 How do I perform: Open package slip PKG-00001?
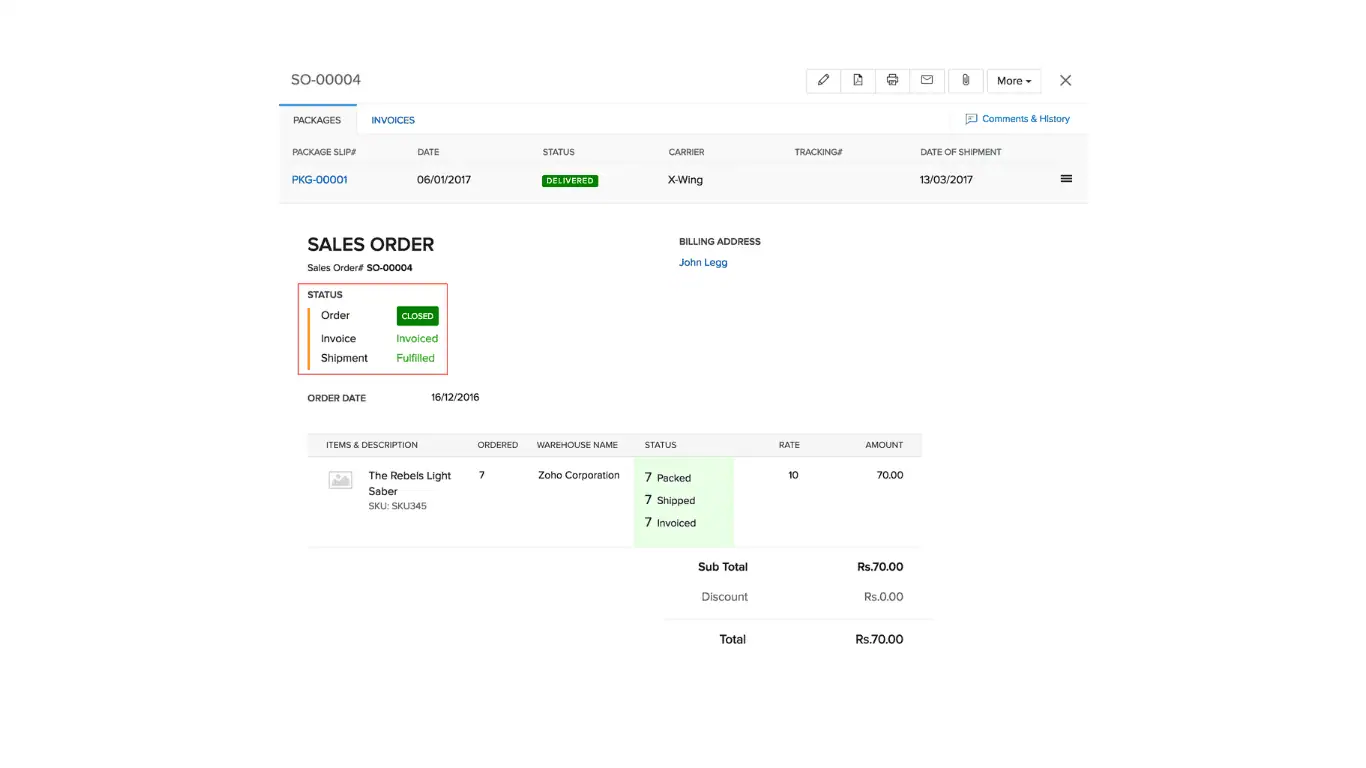320,180
